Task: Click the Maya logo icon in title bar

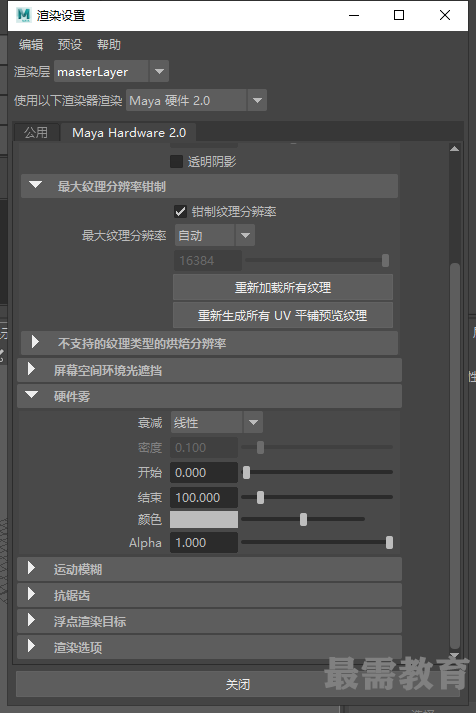Action: coord(24,15)
